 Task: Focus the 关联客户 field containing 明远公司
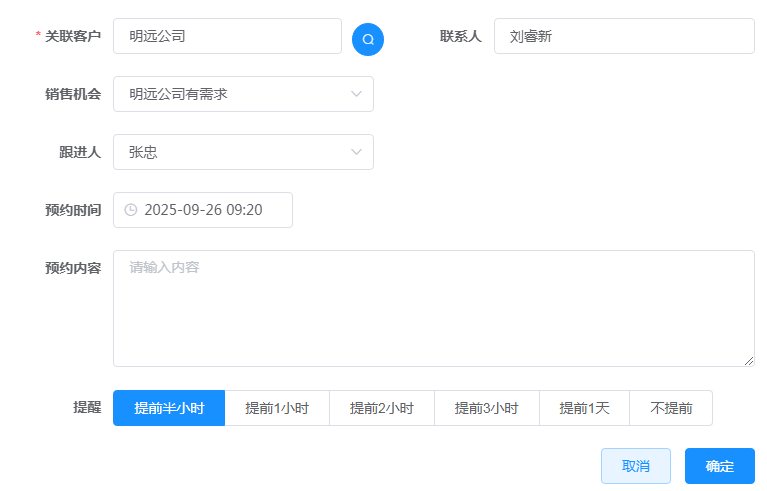click(227, 36)
